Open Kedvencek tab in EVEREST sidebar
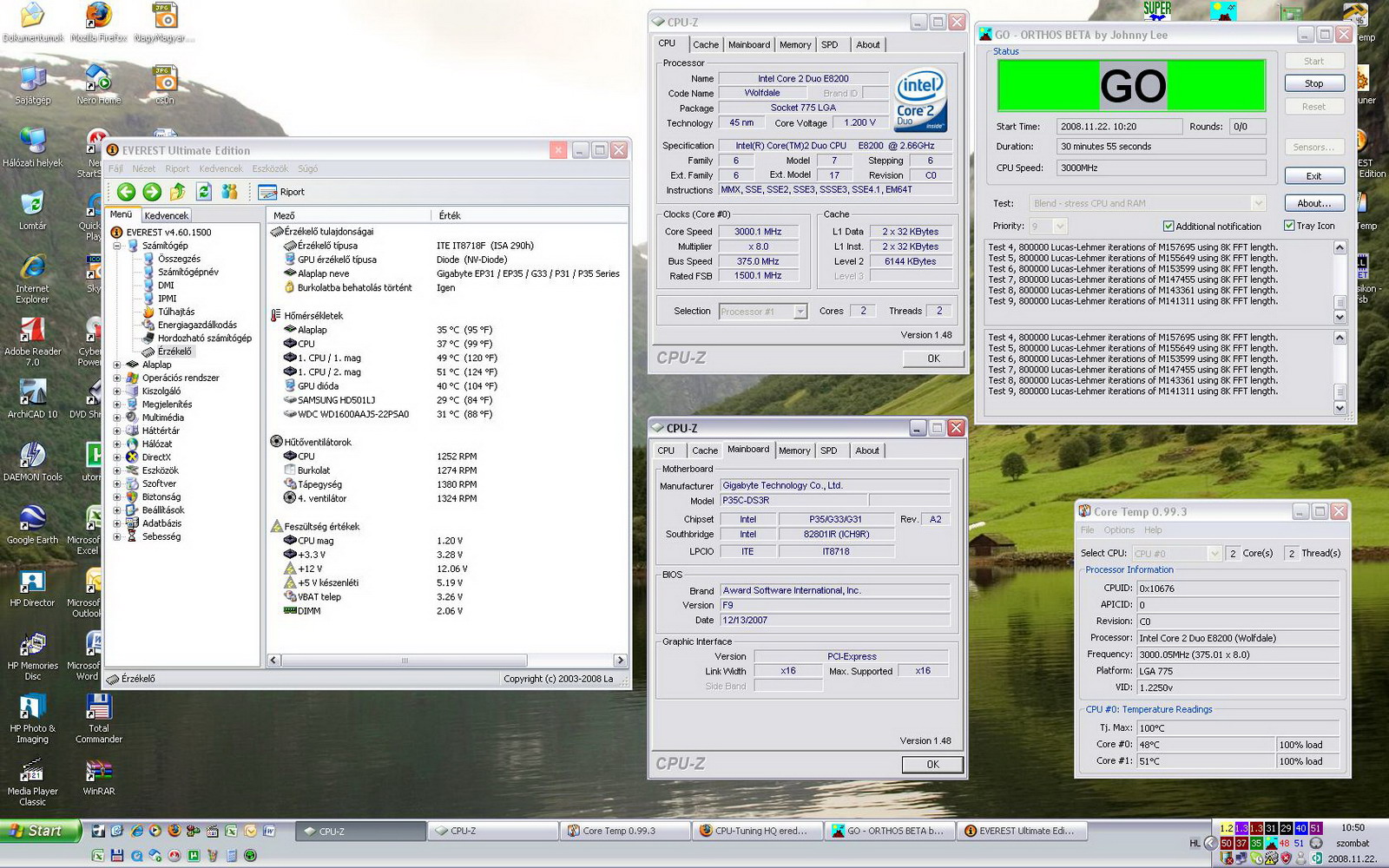The image size is (1389, 868). [x=166, y=215]
